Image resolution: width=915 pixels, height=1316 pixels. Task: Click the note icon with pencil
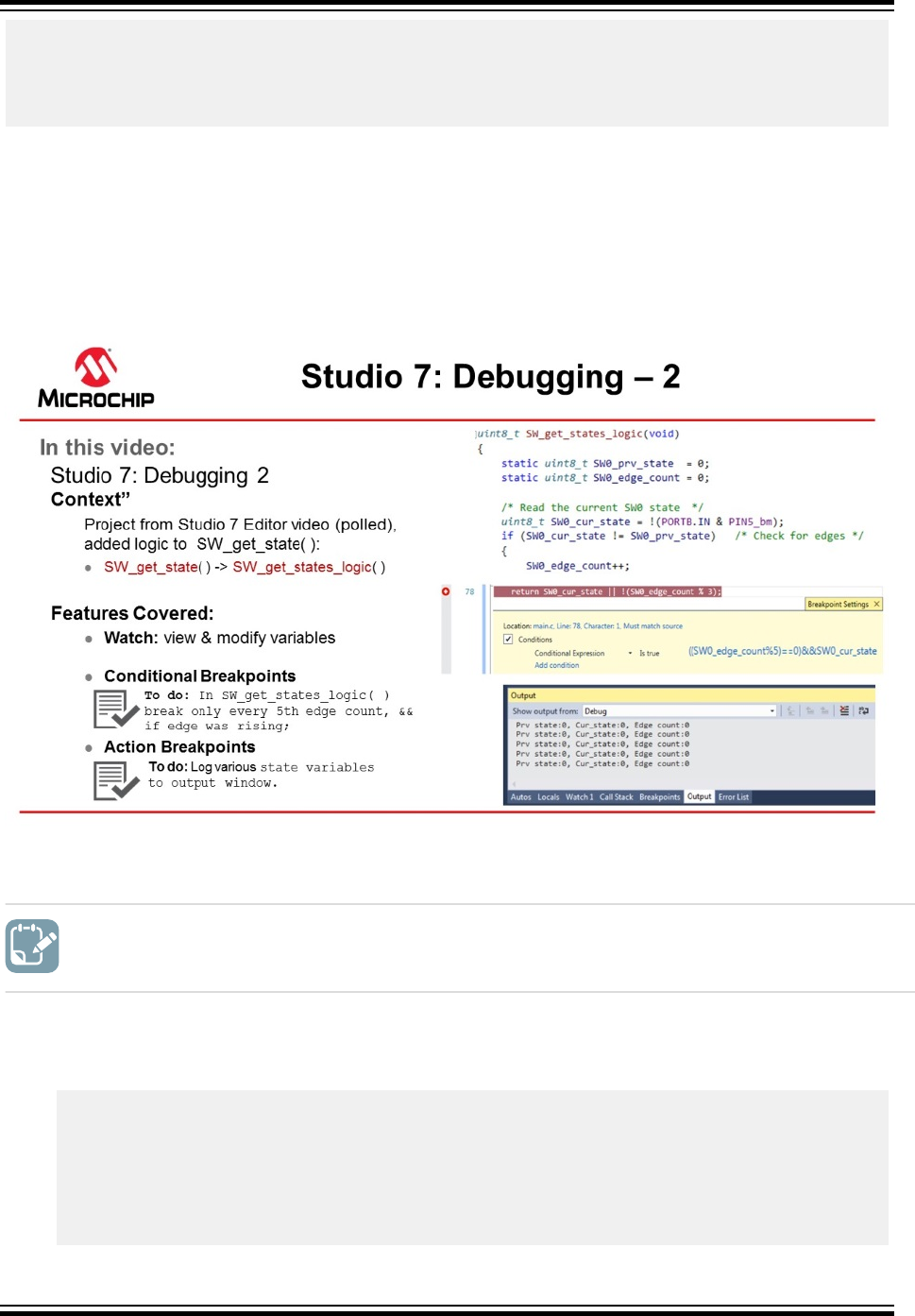tap(32, 946)
